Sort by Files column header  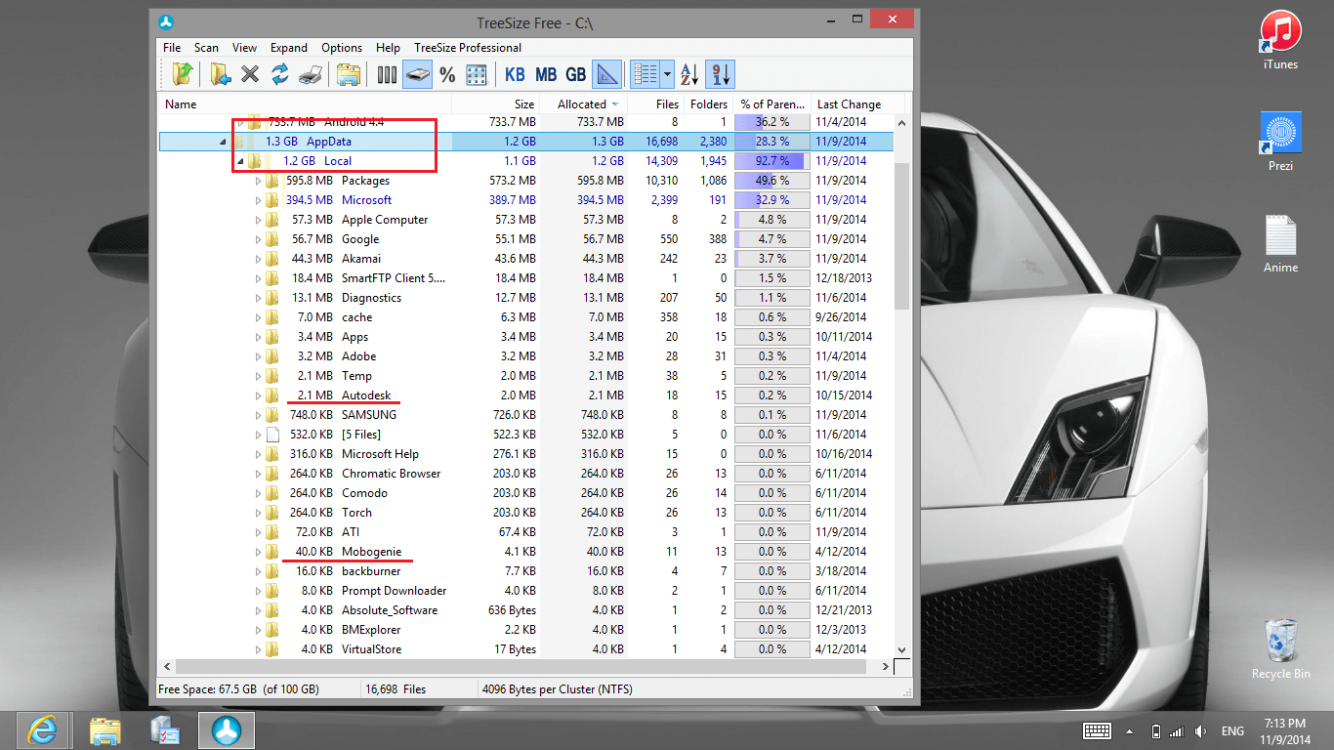click(x=656, y=104)
